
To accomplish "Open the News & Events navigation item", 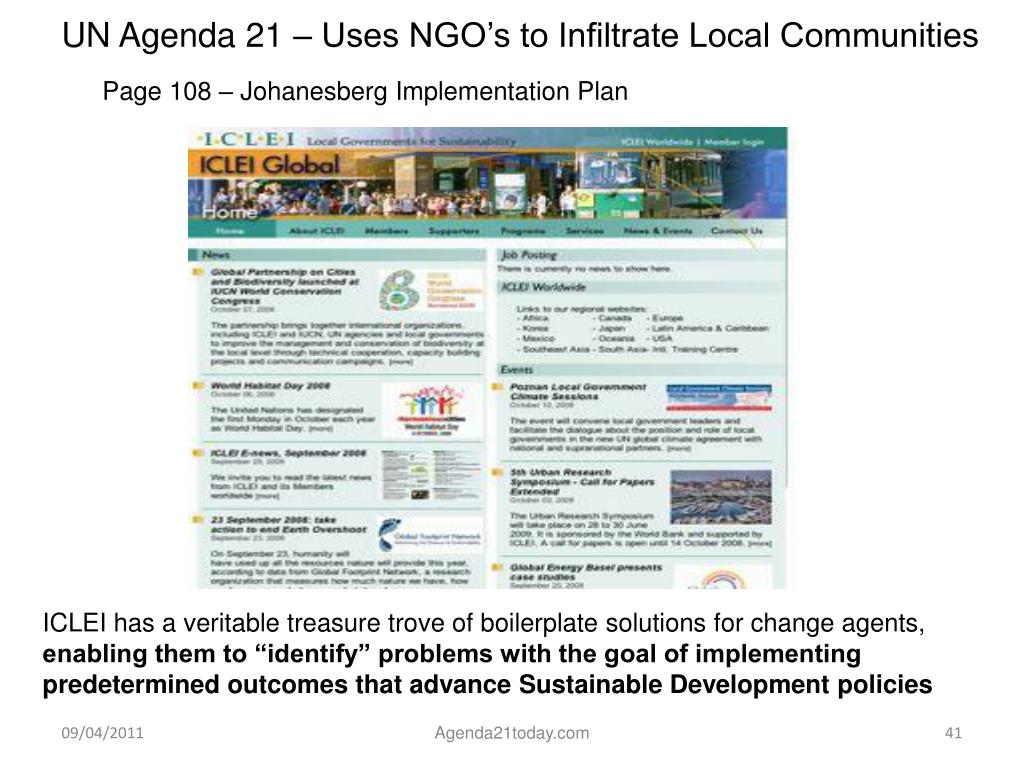I will tap(658, 231).
